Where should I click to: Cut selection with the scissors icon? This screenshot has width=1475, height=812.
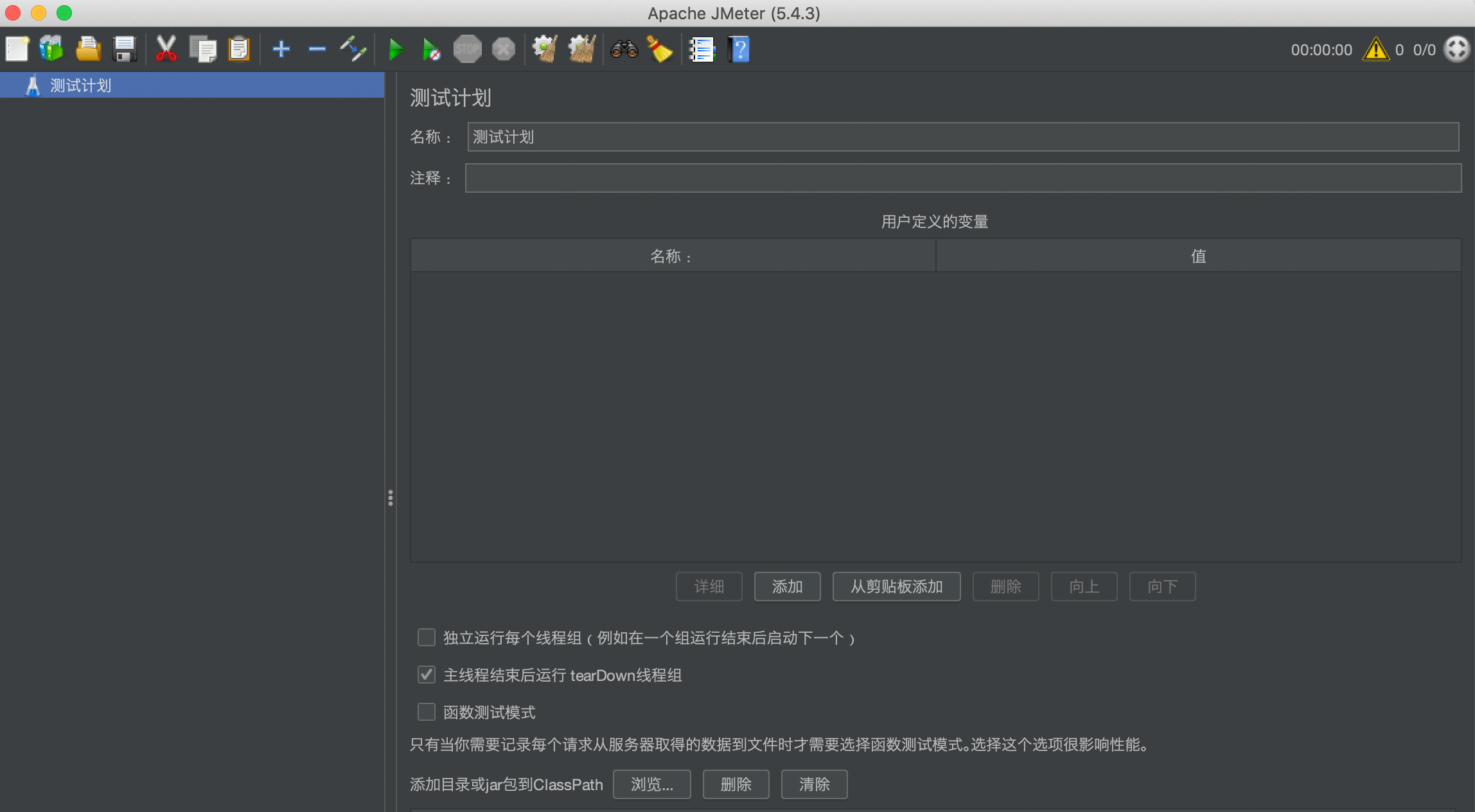[166, 49]
